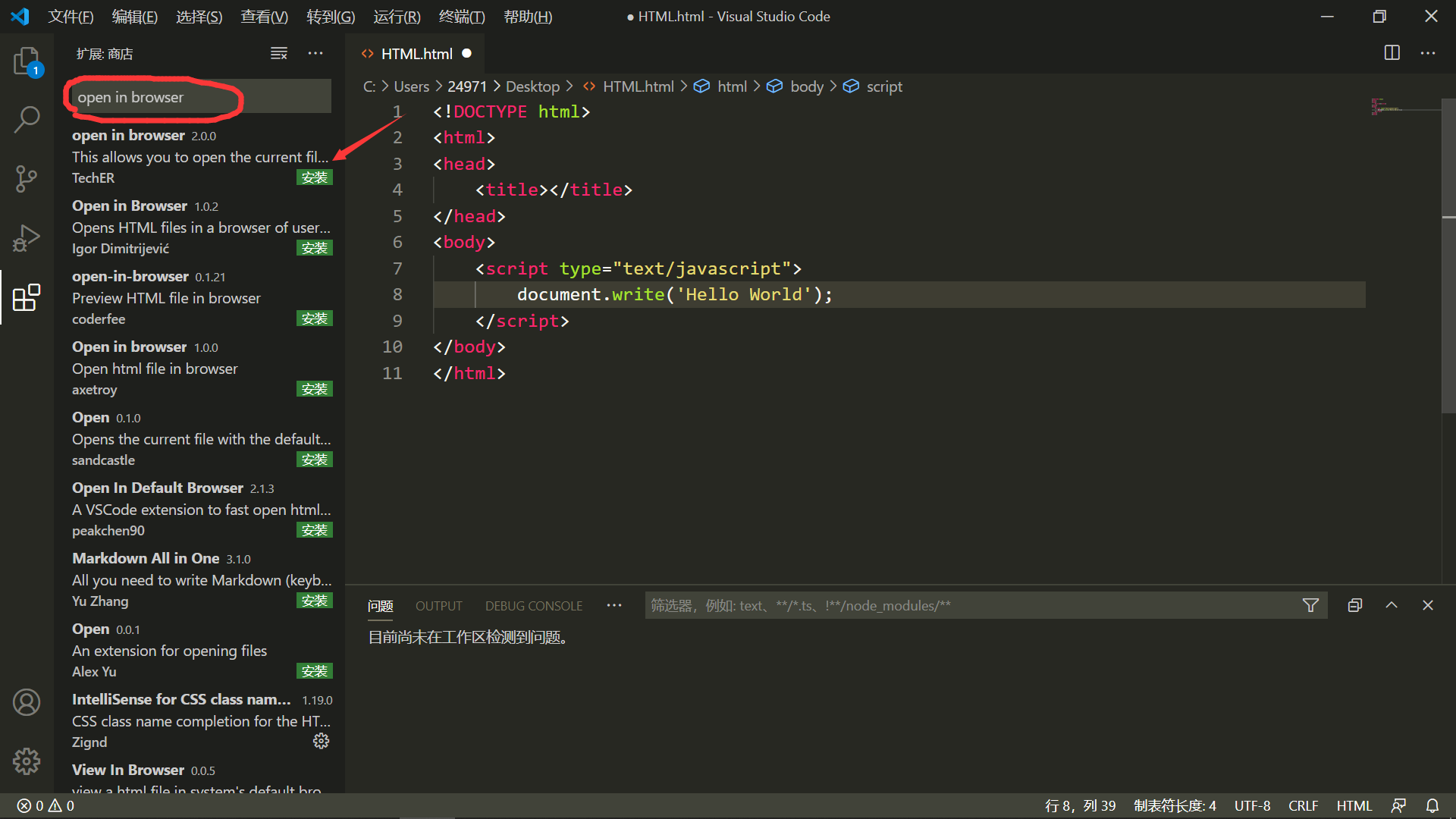Image resolution: width=1456 pixels, height=819 pixels.
Task: Open the filter funnel in Problems panel
Action: [1310, 605]
